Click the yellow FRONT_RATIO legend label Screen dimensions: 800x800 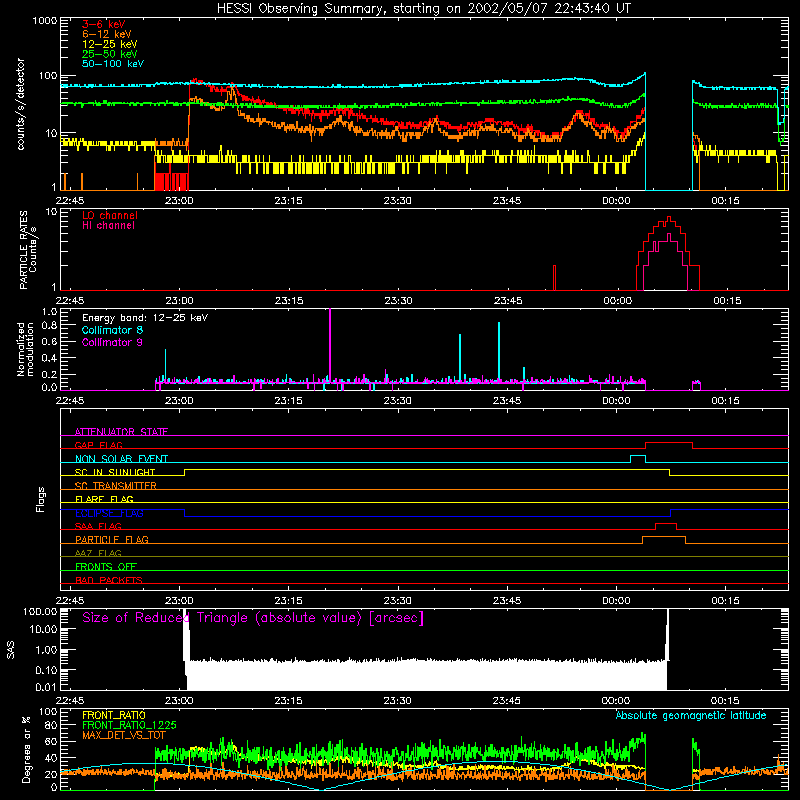114,715
